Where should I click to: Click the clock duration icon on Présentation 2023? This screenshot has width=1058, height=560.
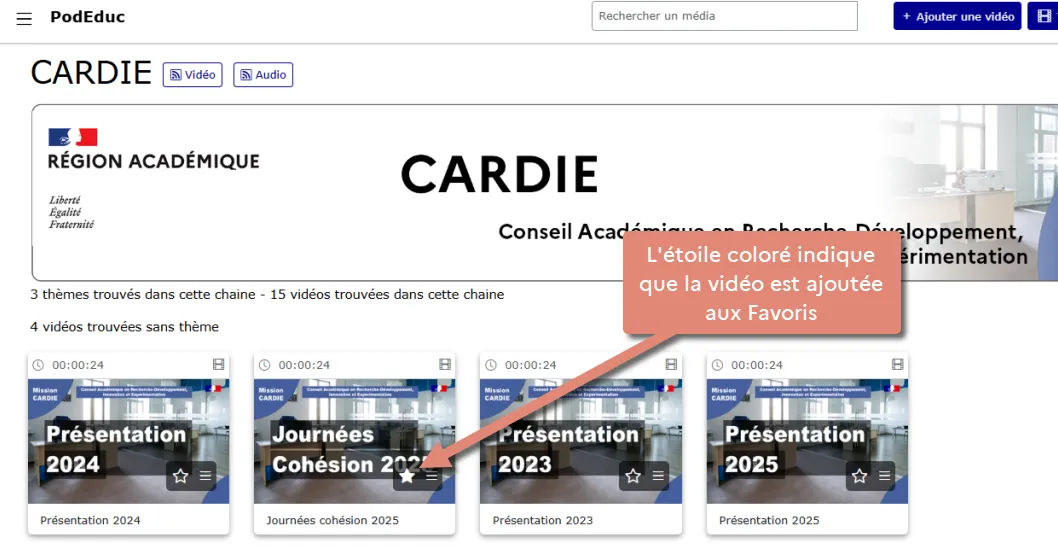point(491,365)
